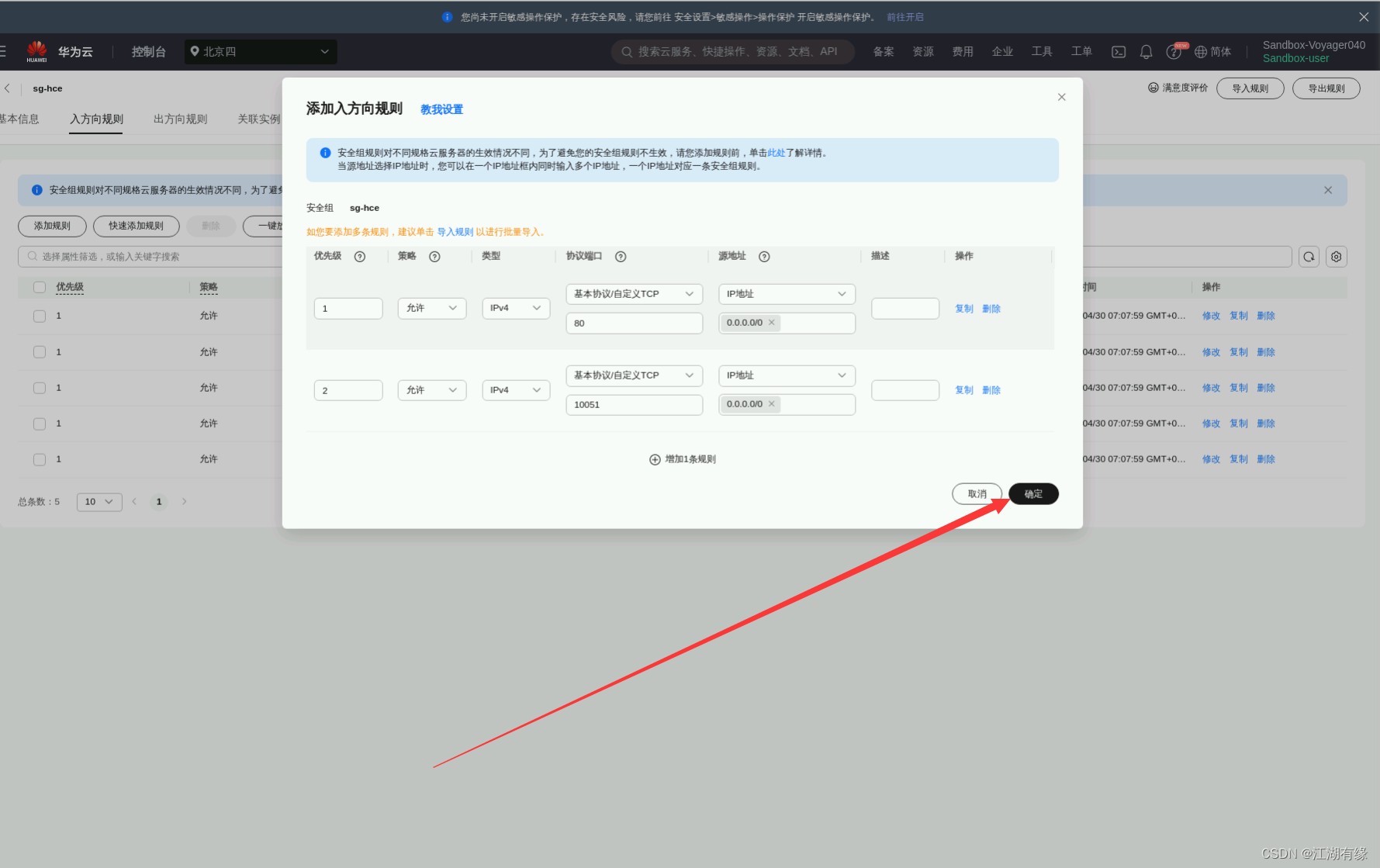Open the 费用 menu in header

click(x=963, y=52)
